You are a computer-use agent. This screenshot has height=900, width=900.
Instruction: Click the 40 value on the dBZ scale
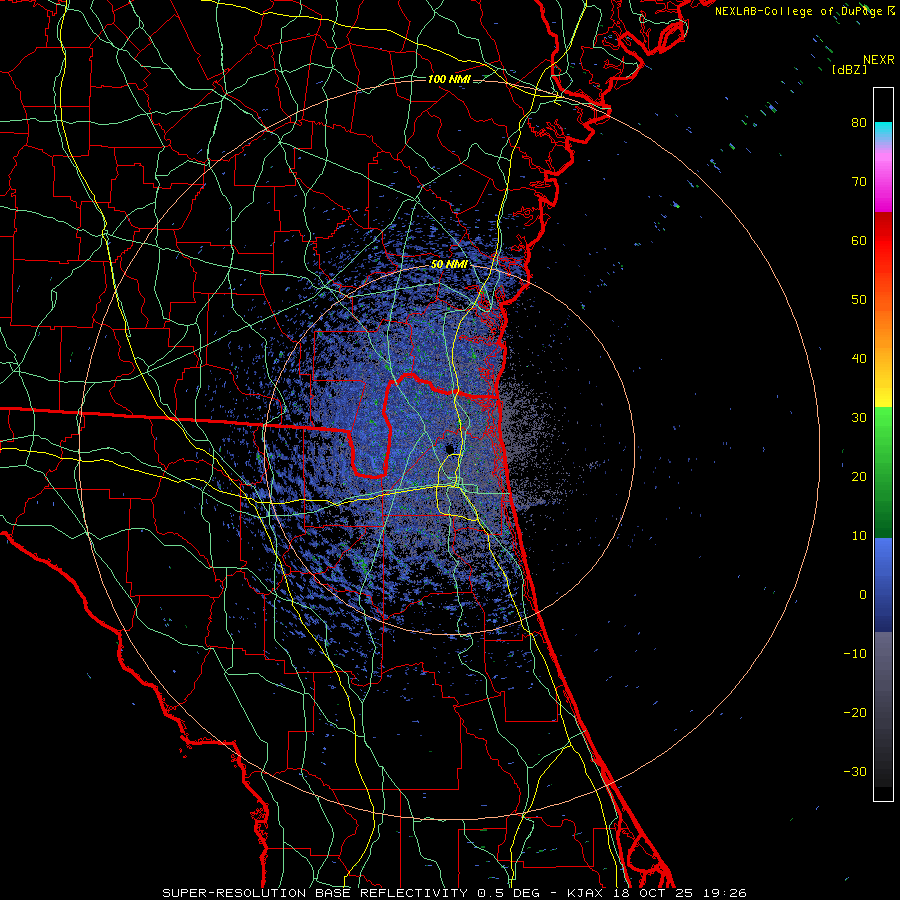[859, 359]
